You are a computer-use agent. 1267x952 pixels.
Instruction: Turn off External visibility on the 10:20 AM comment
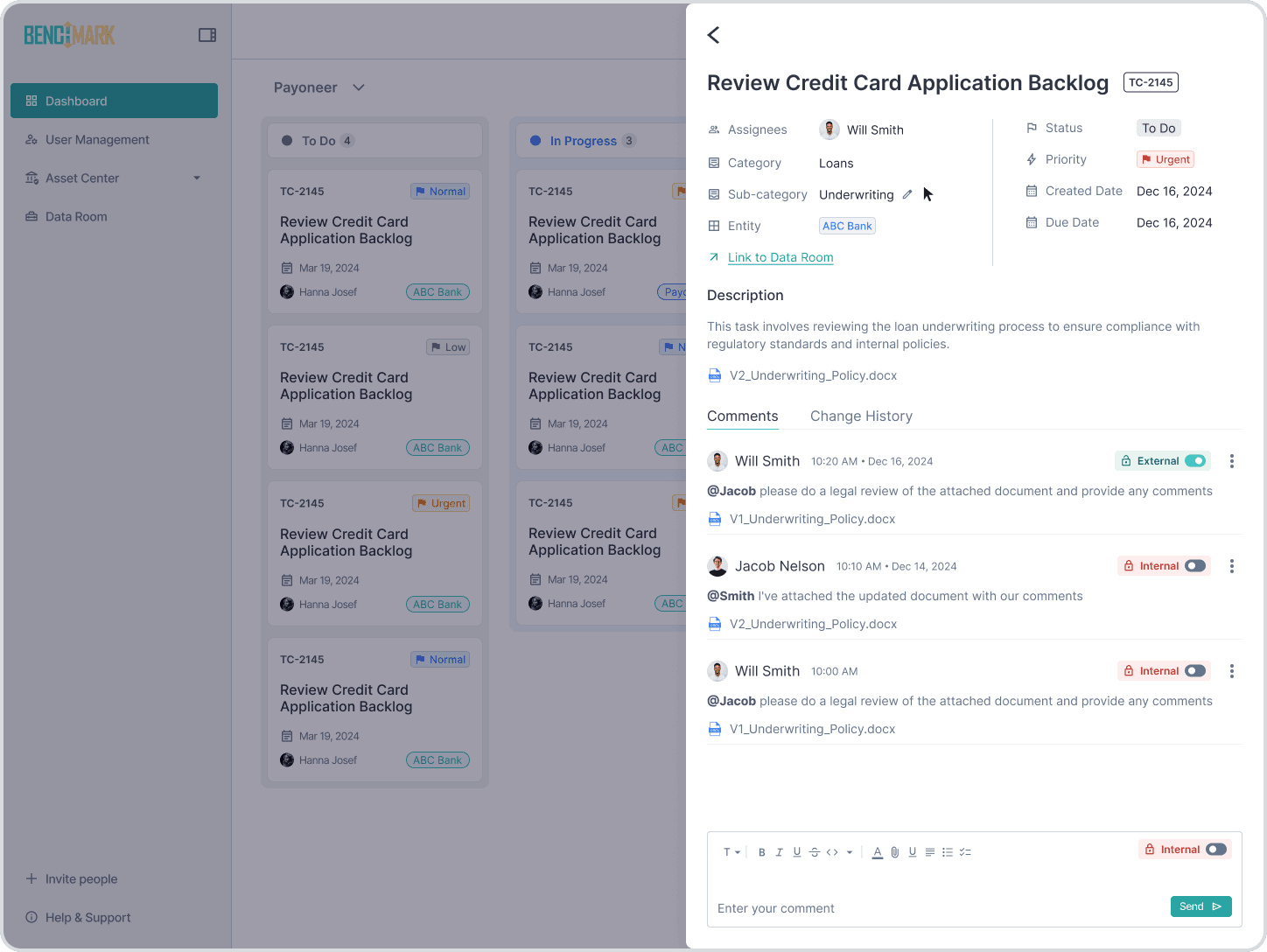[1195, 461]
